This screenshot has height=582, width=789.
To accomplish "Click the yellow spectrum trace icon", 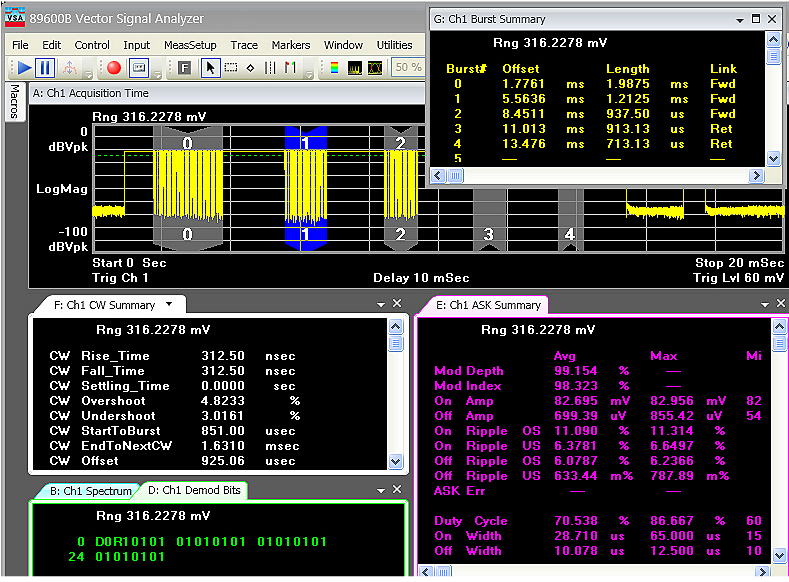I will (354, 68).
